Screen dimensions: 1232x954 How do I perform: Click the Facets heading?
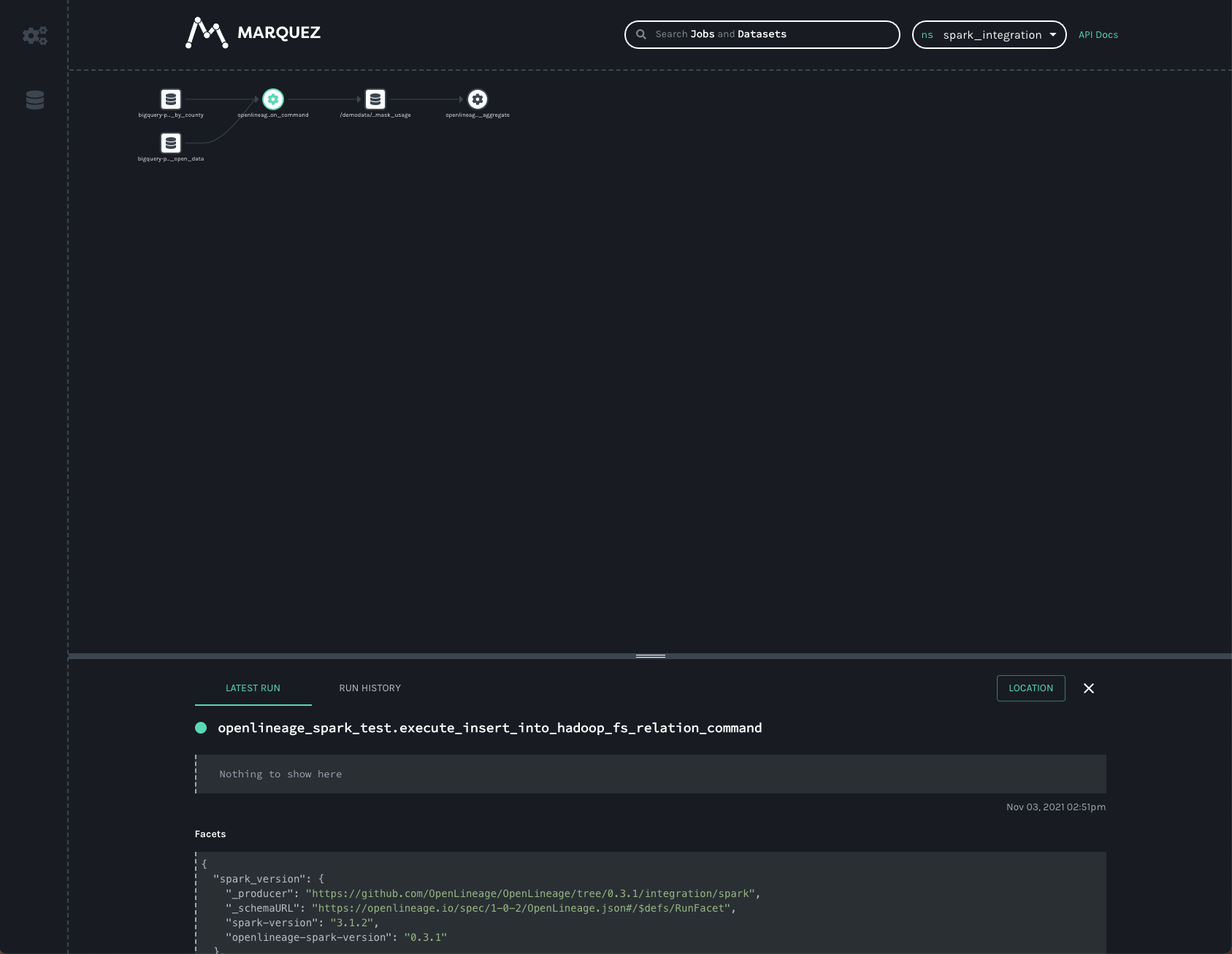210,834
